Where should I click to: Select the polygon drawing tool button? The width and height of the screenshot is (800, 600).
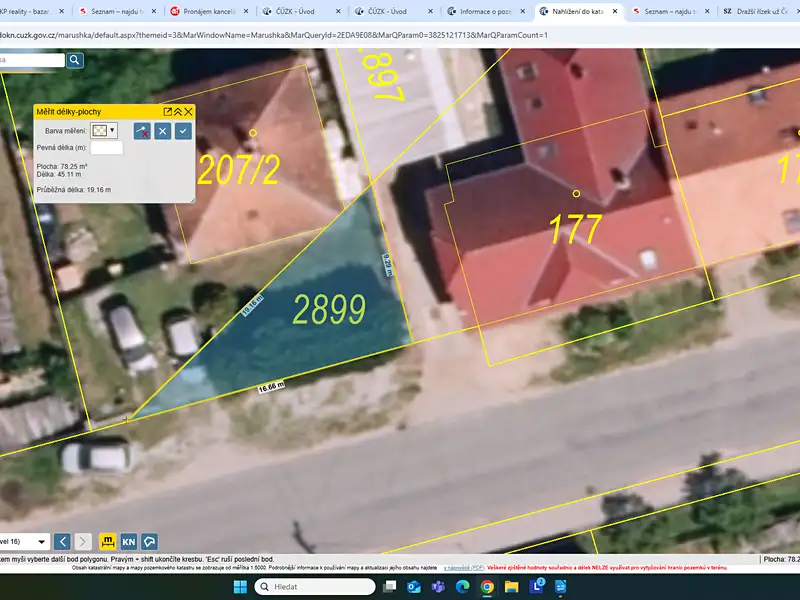[149, 541]
